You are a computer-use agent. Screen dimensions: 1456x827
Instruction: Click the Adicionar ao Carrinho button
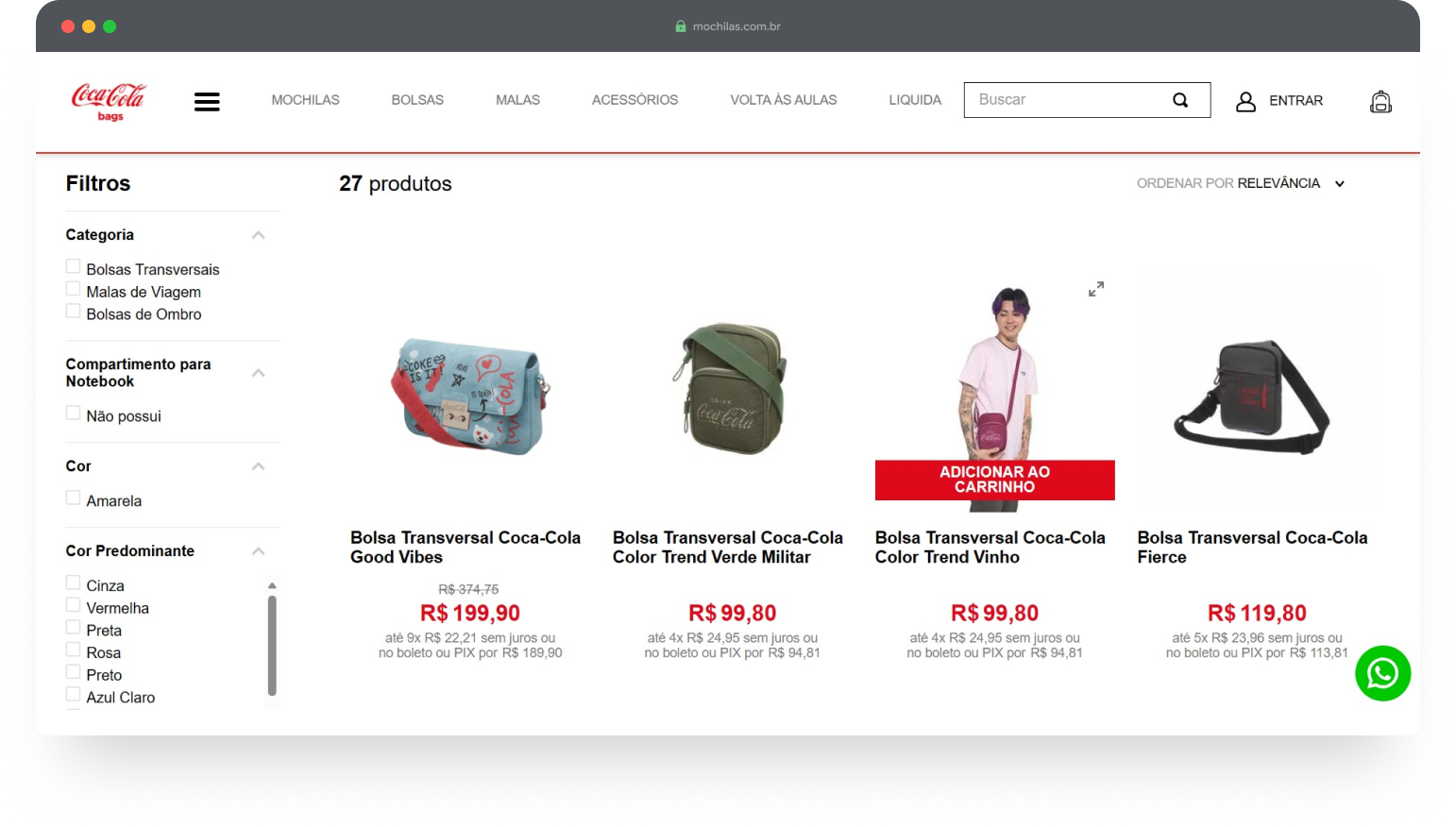994,480
